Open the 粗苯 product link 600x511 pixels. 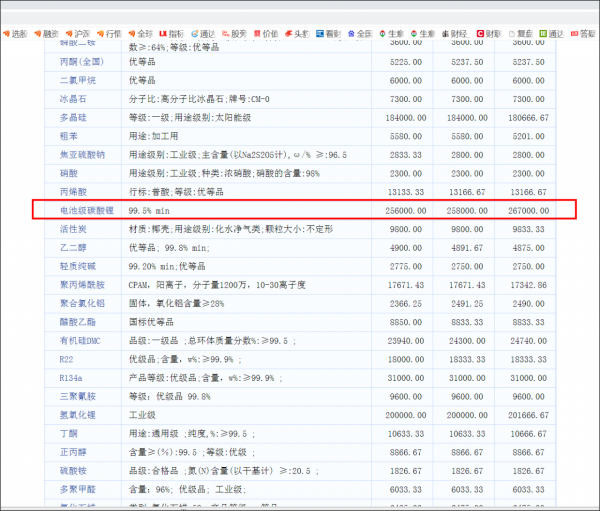pos(69,136)
